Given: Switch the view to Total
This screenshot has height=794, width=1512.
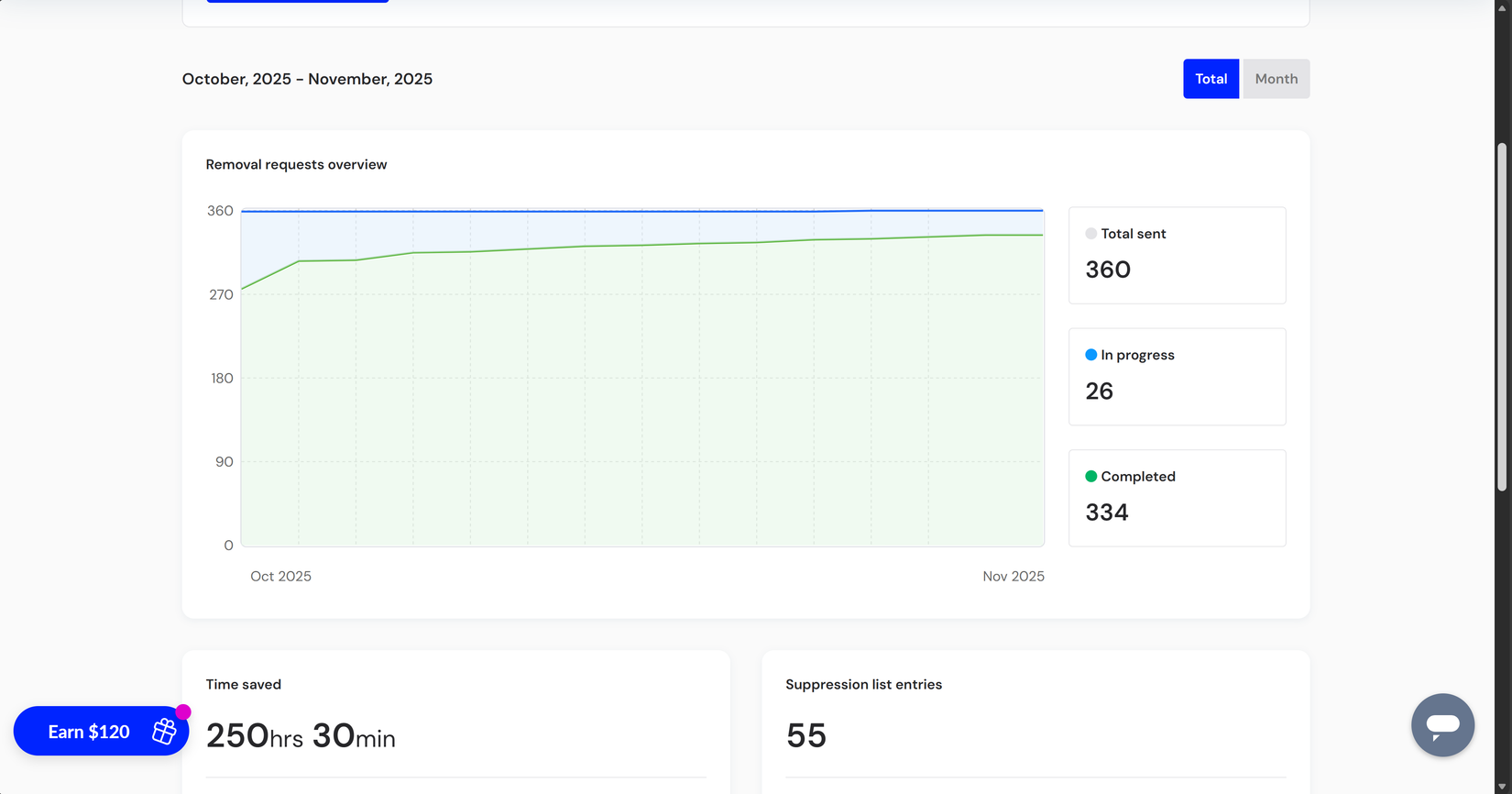Looking at the screenshot, I should pos(1211,79).
